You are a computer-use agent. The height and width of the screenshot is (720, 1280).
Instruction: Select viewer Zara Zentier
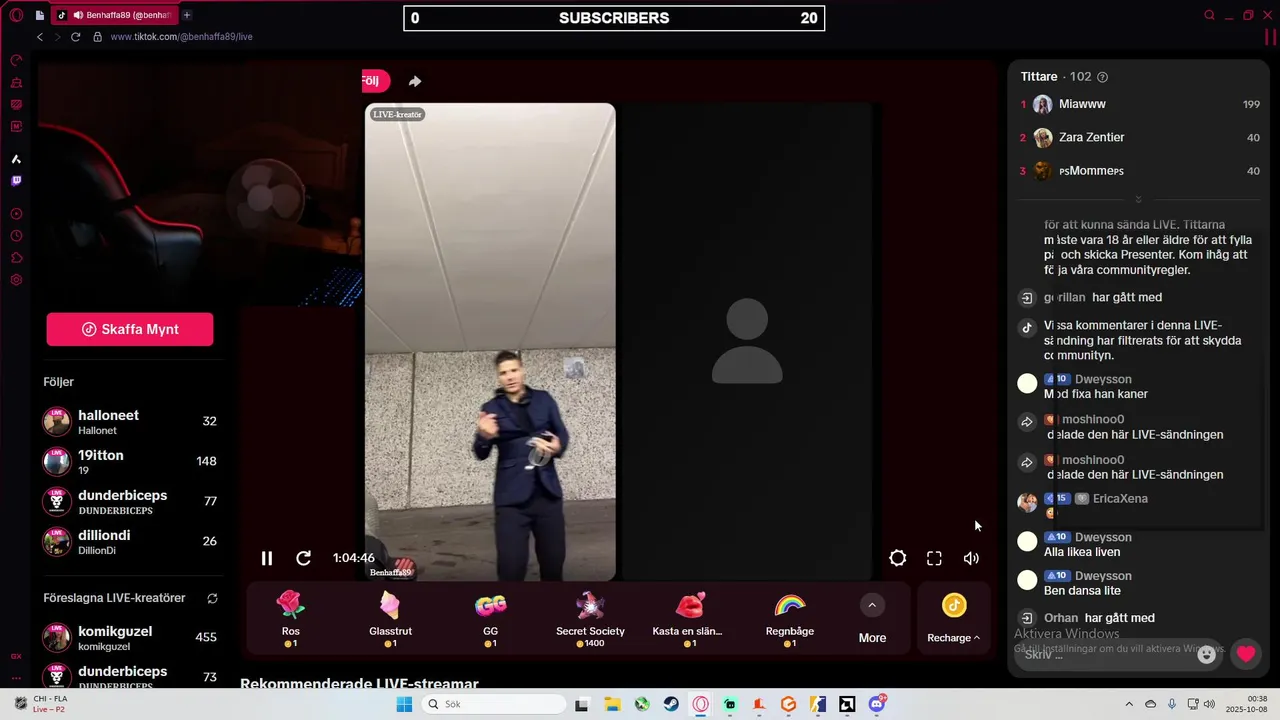pos(1139,137)
